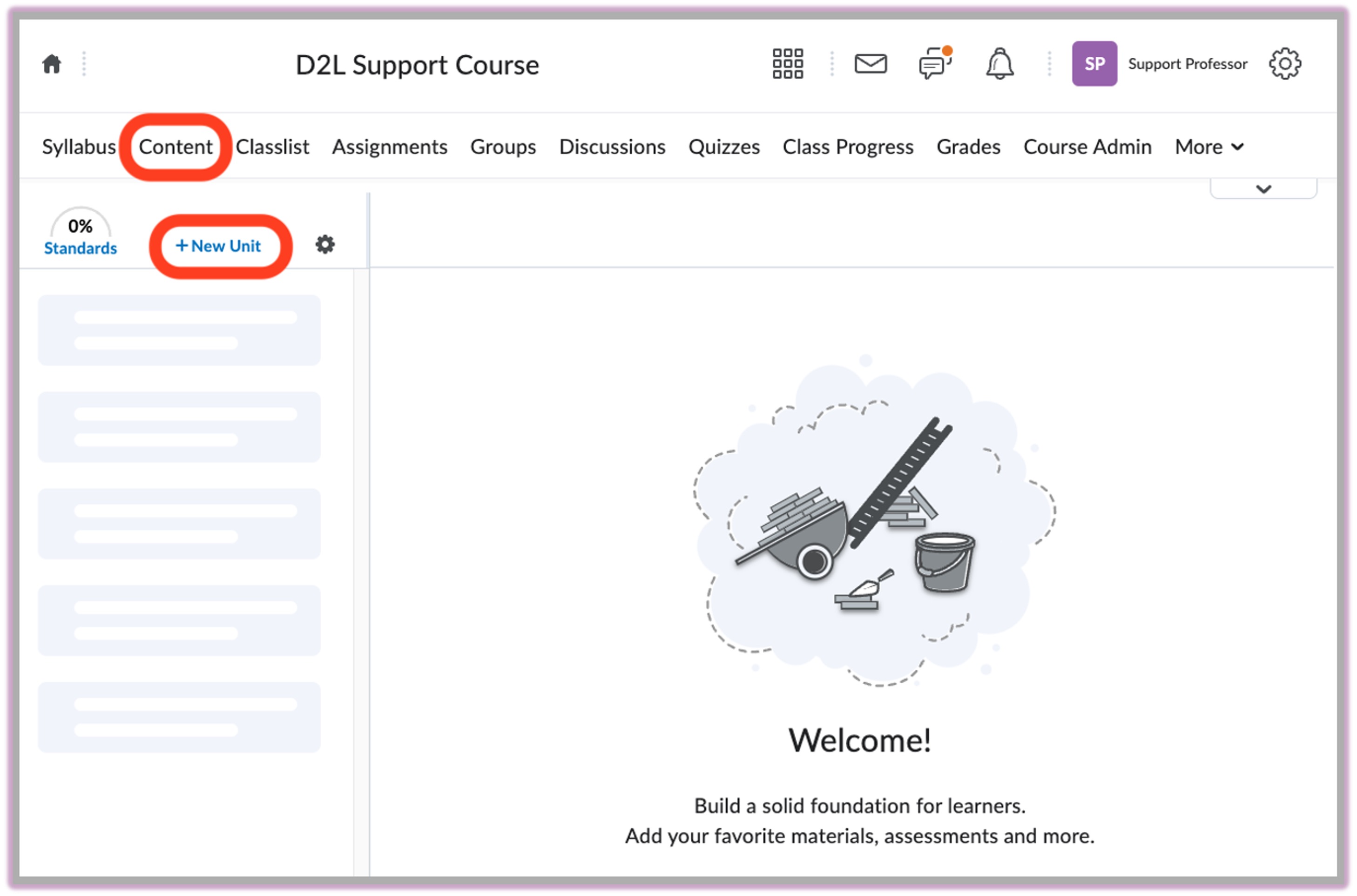Open the course selector grid icon

point(788,63)
